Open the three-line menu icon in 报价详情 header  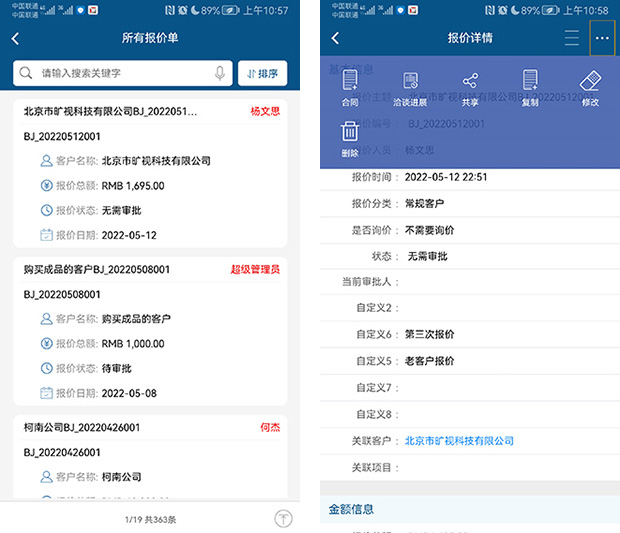(572, 38)
